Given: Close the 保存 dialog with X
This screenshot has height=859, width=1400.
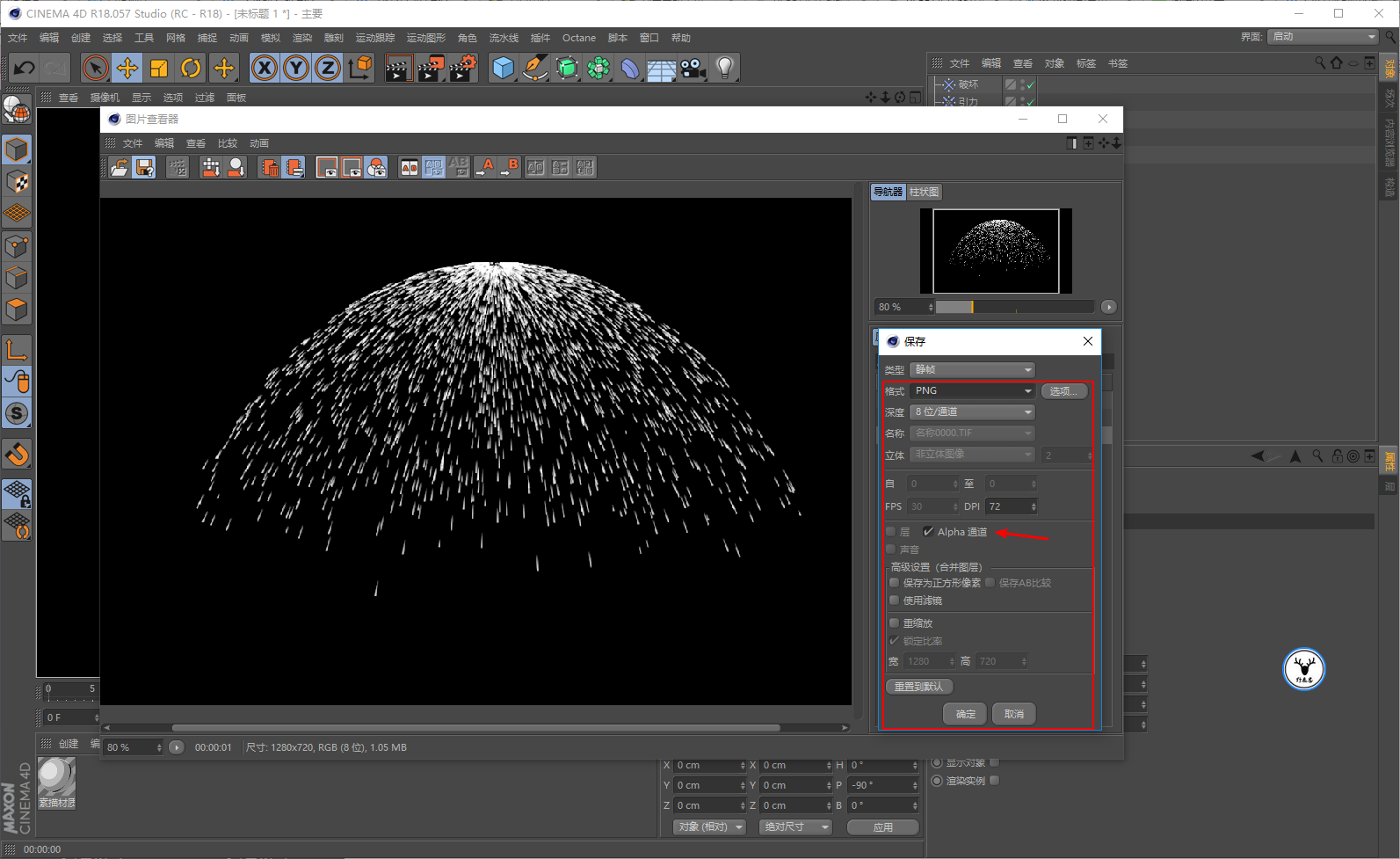Looking at the screenshot, I should 1088,341.
